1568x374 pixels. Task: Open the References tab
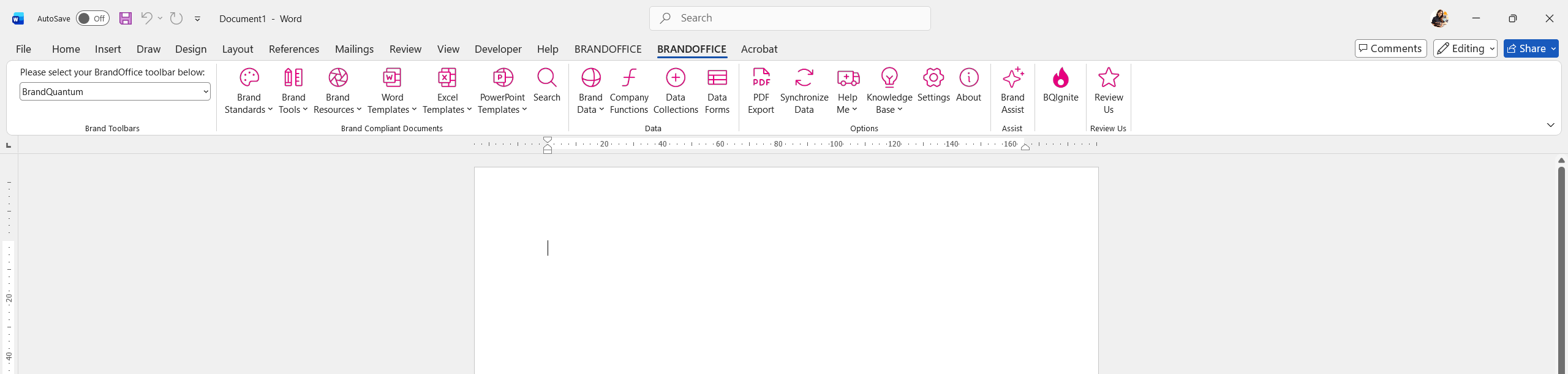pos(294,49)
